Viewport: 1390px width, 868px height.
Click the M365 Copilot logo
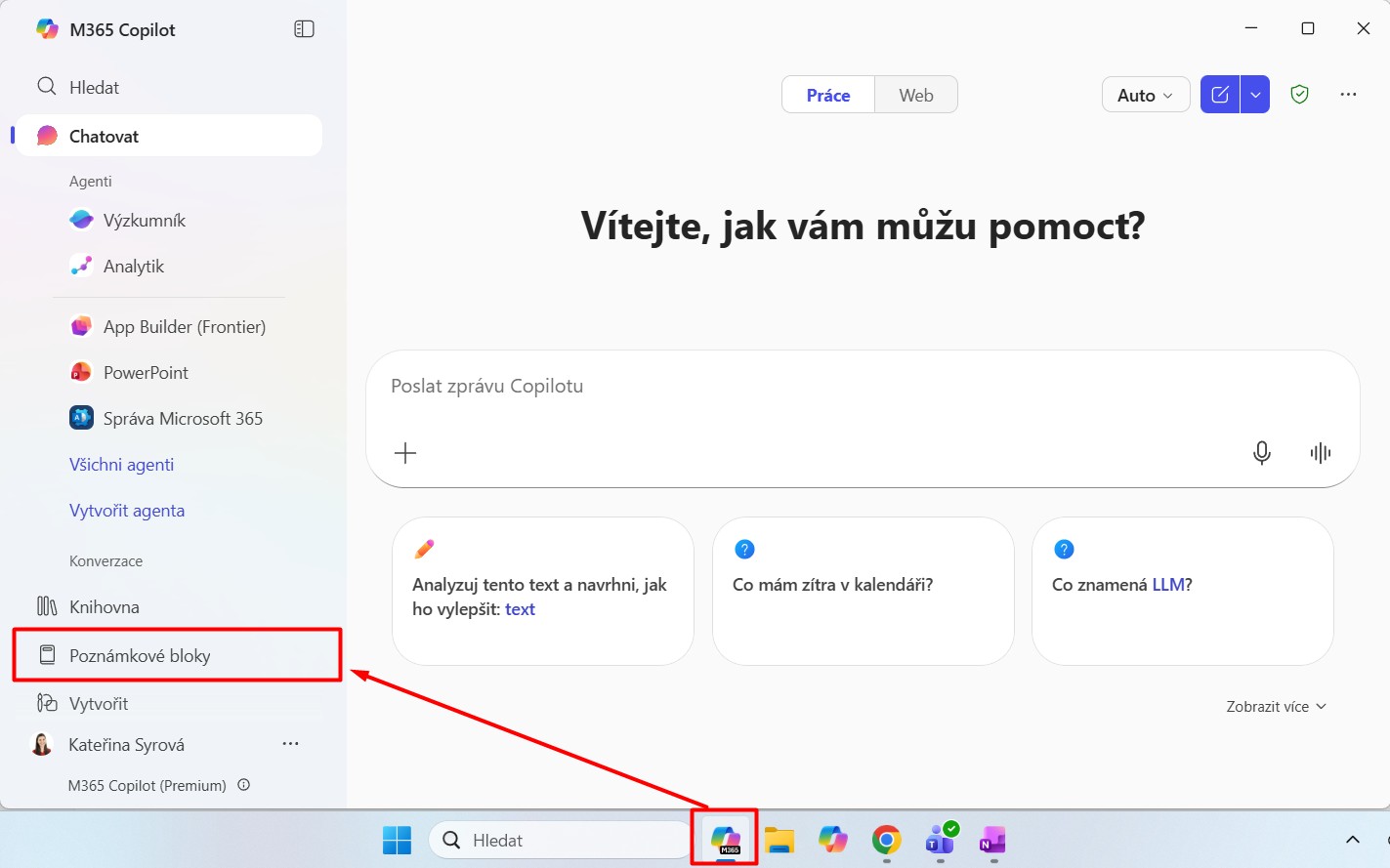point(47,29)
